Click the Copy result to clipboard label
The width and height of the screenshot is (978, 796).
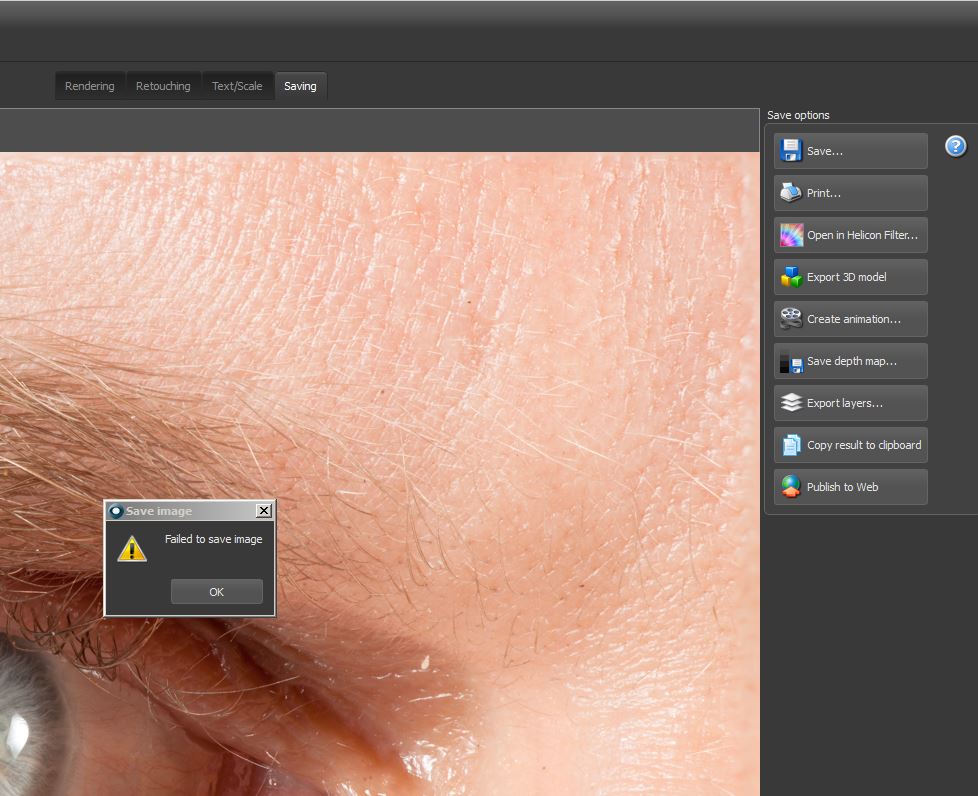(x=864, y=445)
